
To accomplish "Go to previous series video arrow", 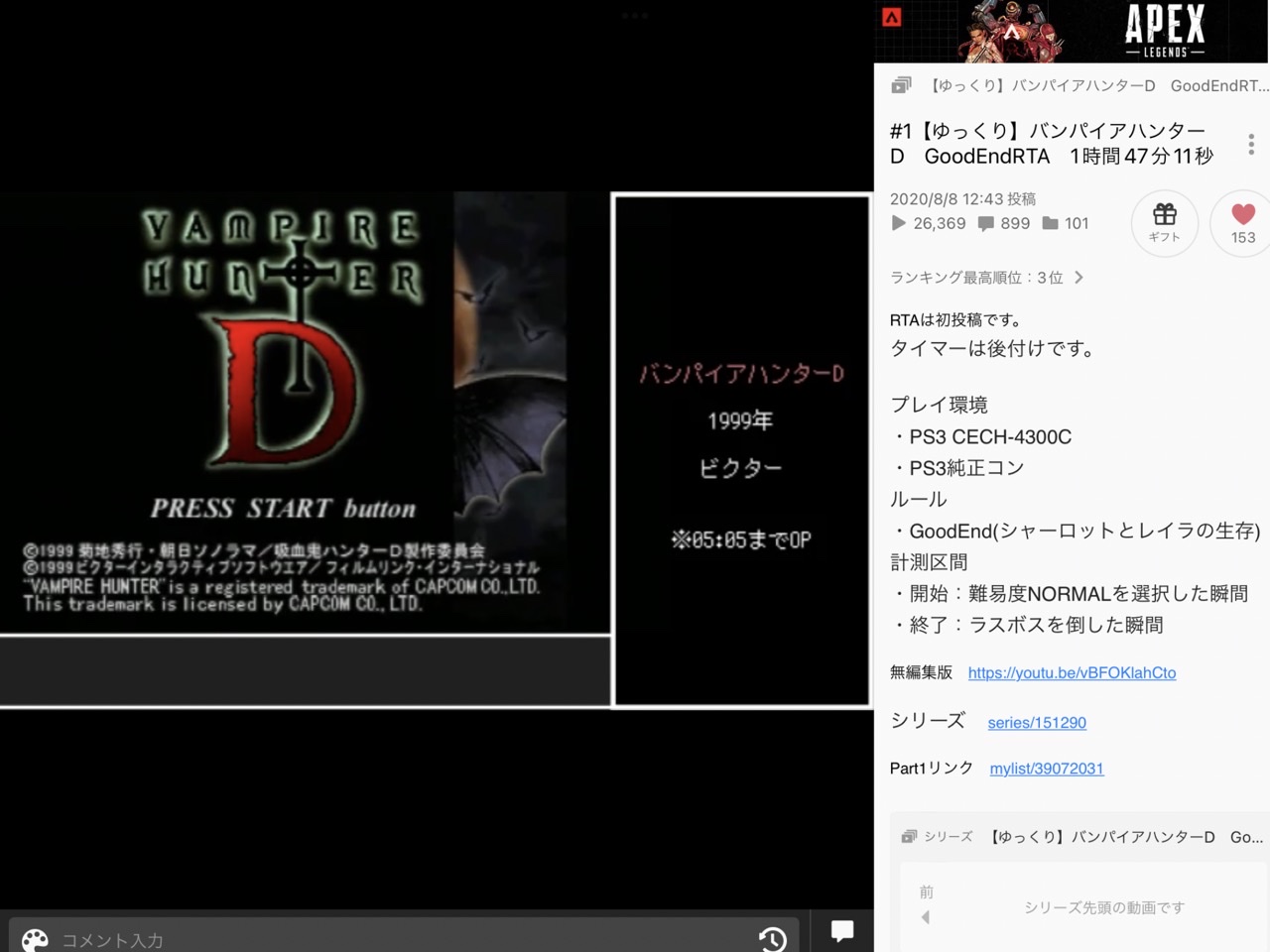I will click(x=926, y=916).
